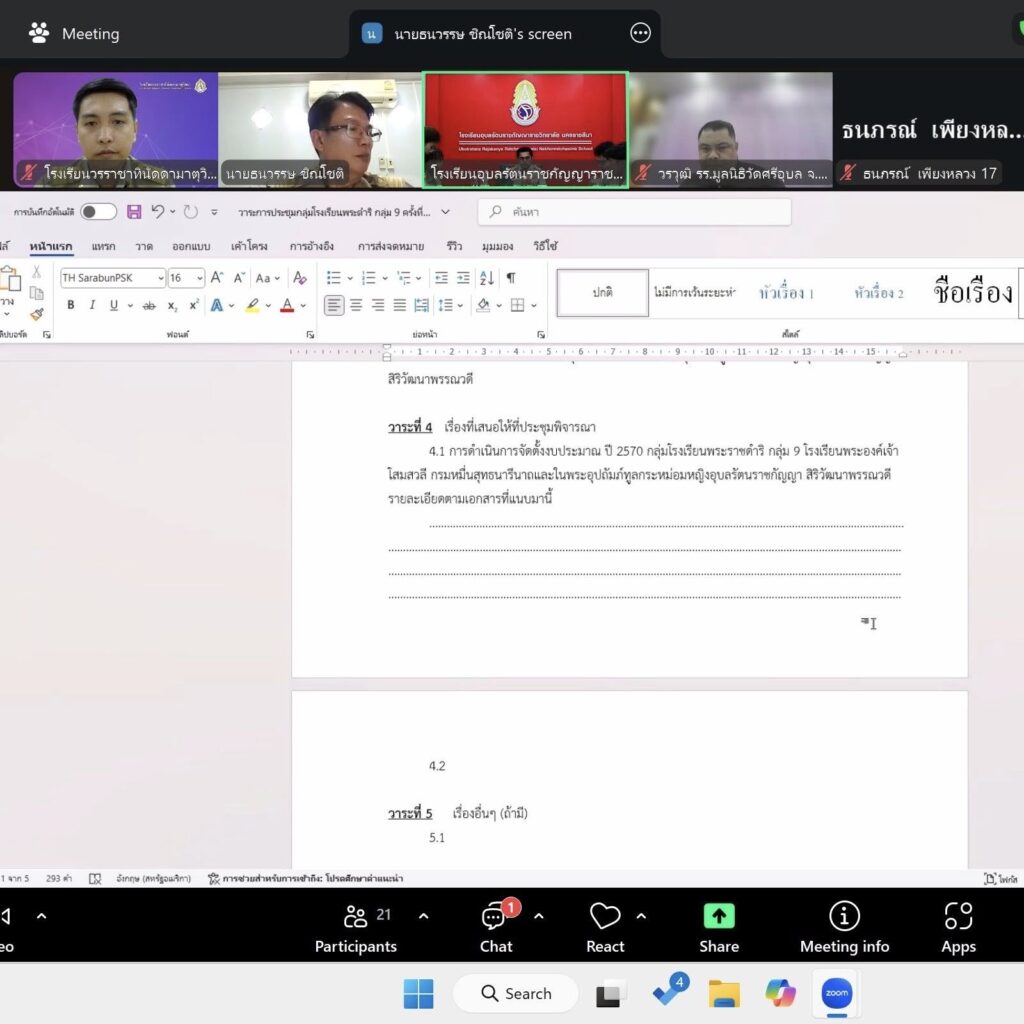This screenshot has height=1024, width=1024.
Task: Open the Participants list
Action: pos(356,928)
